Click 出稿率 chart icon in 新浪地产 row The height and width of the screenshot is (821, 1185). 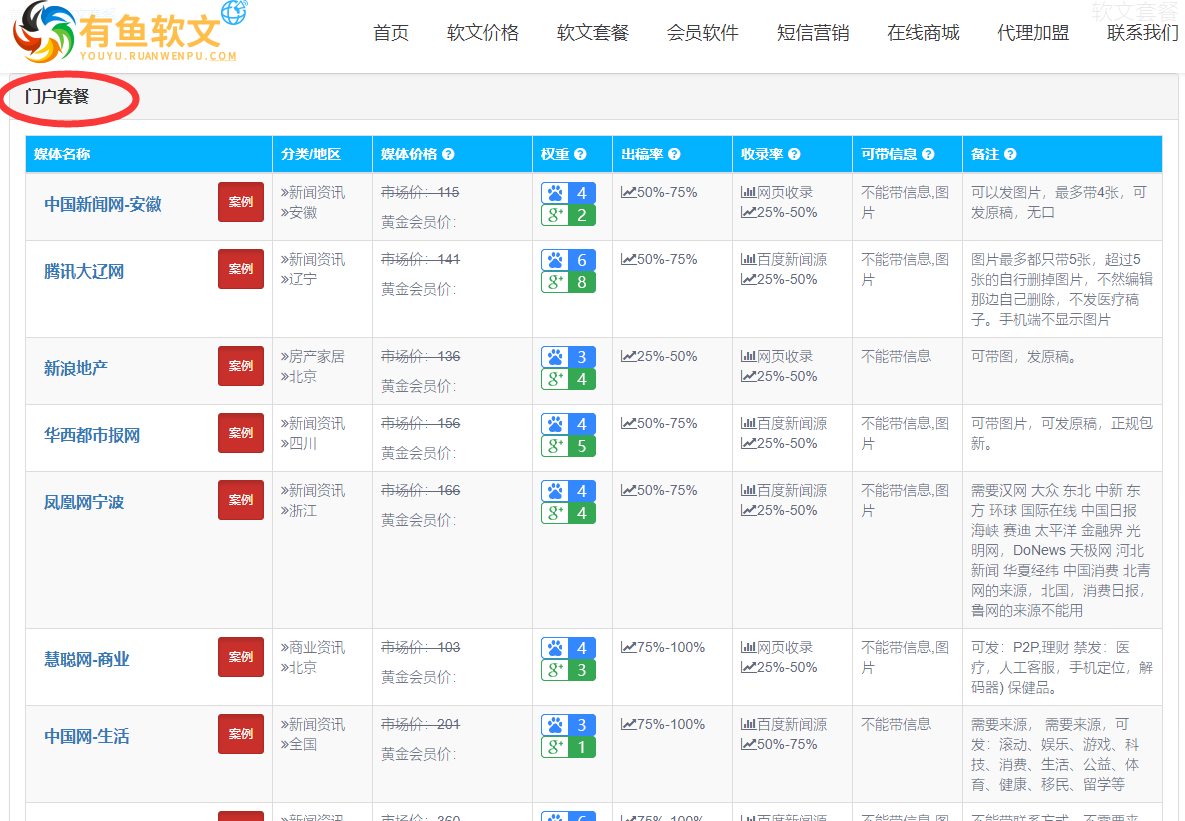(628, 356)
